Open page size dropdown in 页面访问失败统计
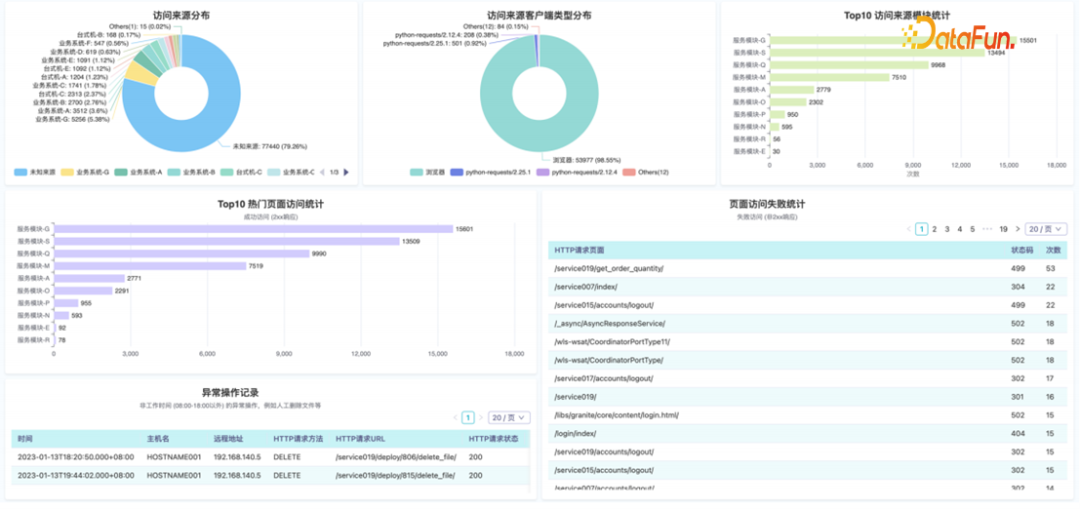Viewport: 1080px width, 509px height. point(1046,229)
